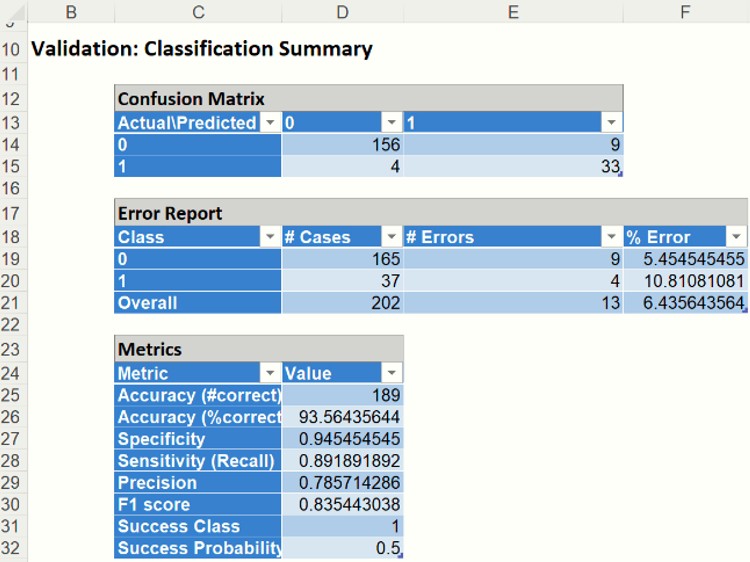Click the F1 score value cell

point(342,505)
